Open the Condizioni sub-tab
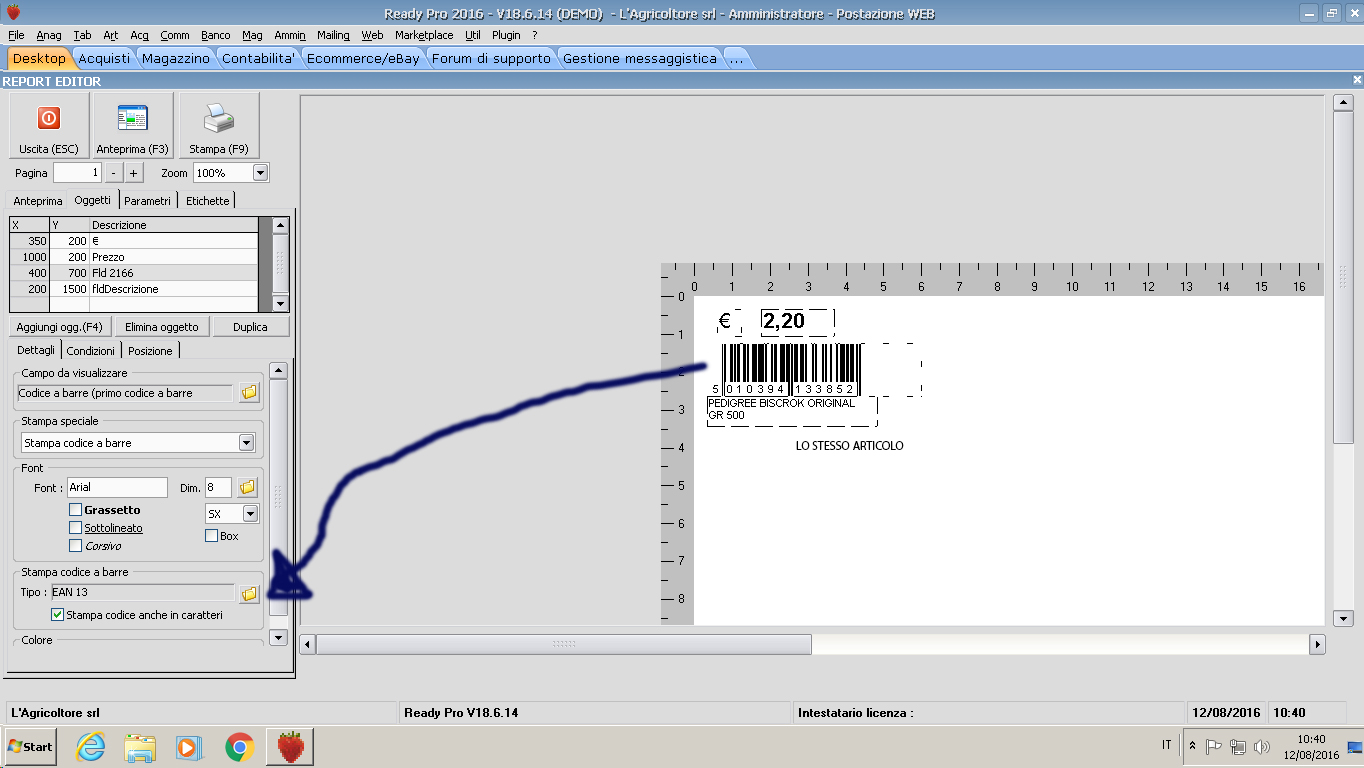 tap(91, 351)
